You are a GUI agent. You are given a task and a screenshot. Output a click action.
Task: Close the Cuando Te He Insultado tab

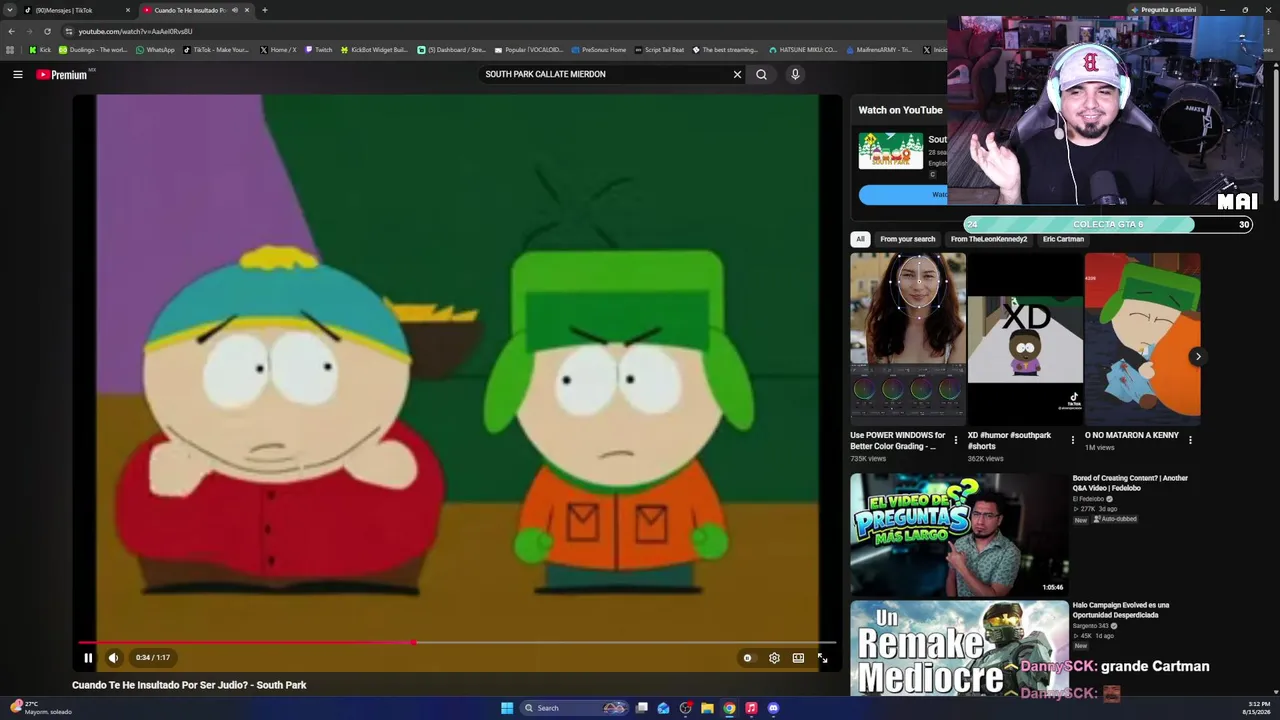247,10
